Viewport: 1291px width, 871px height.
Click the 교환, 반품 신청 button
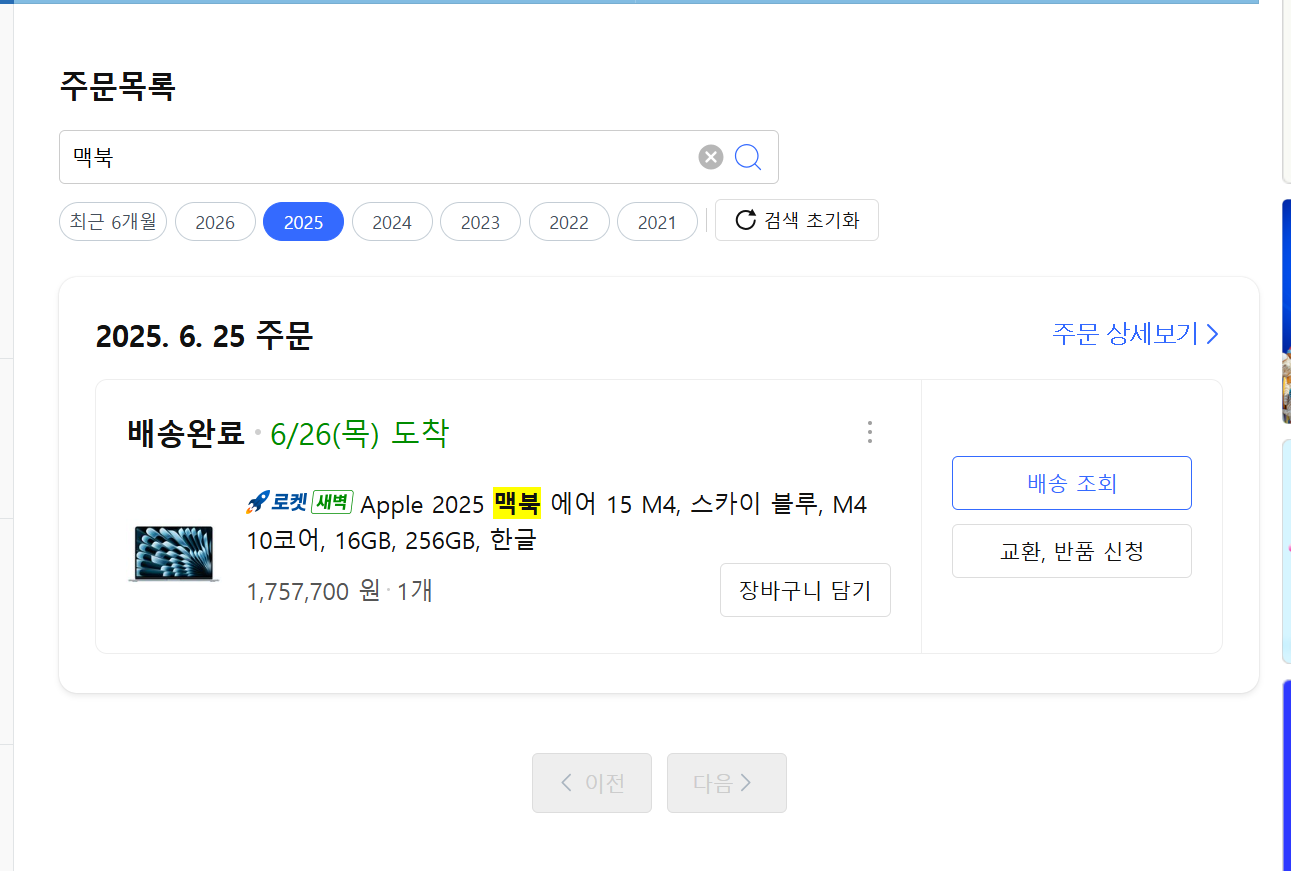tap(1072, 551)
